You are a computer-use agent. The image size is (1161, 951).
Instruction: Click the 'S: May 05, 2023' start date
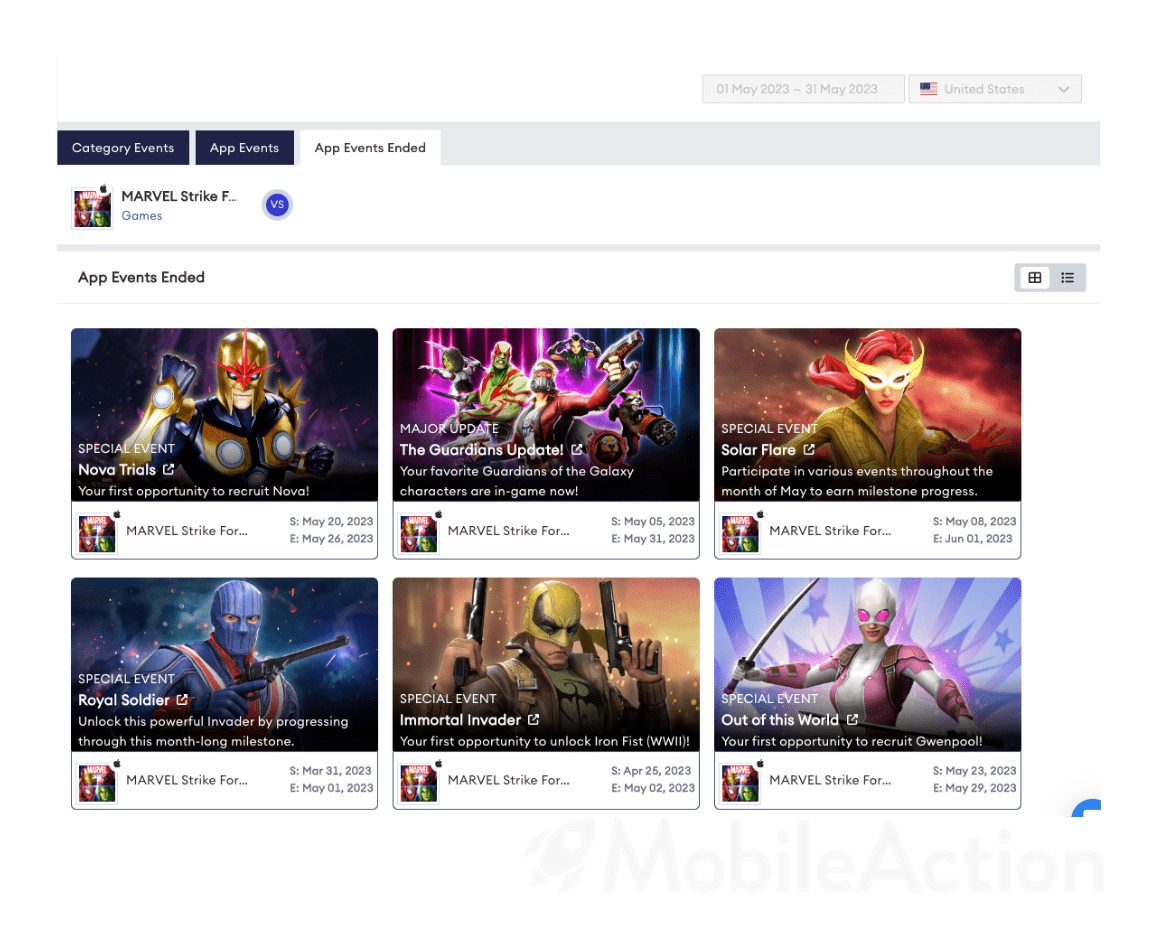point(652,521)
